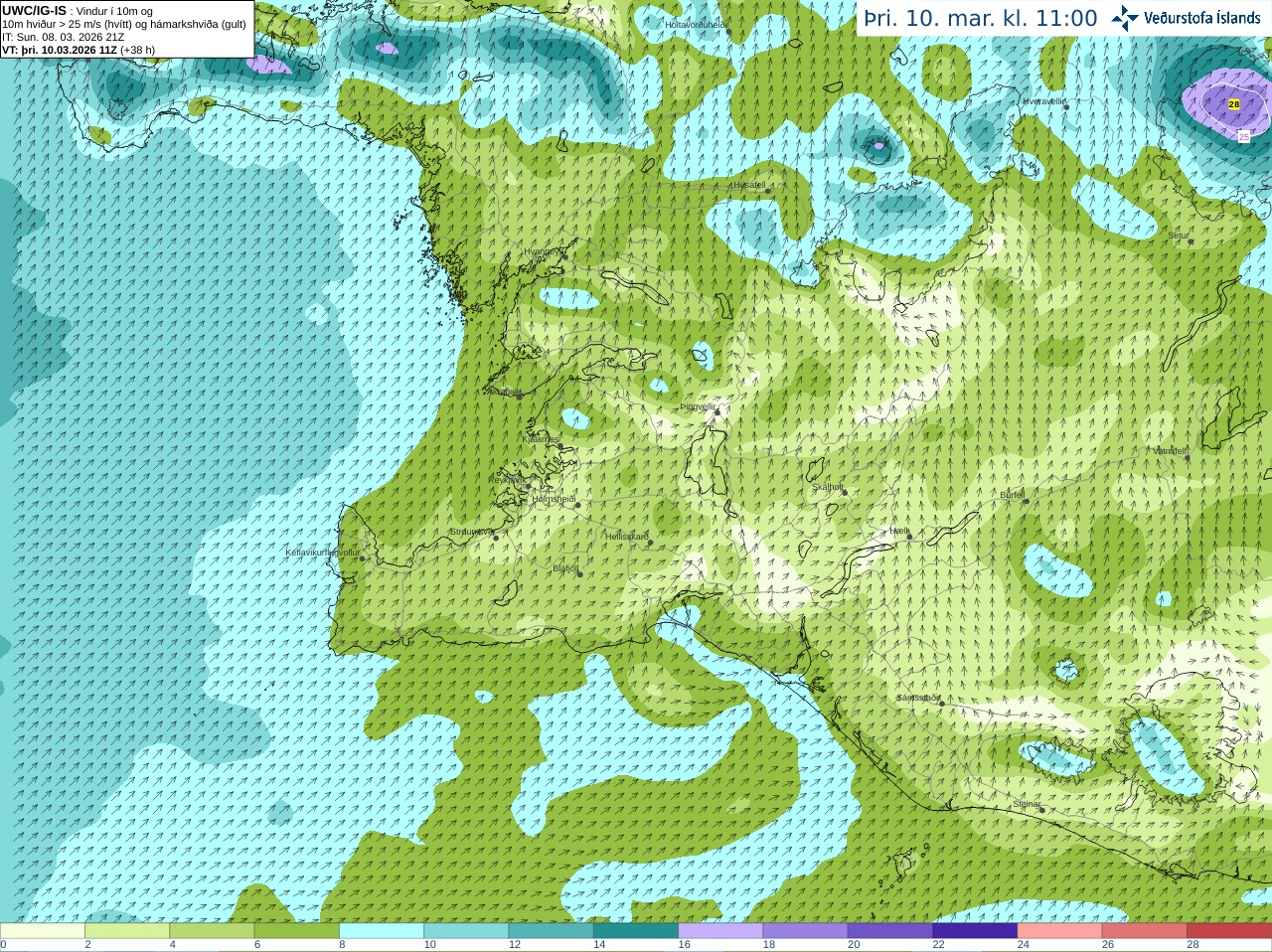Select the 6–8 m/s dark green legend swatch

[296, 931]
